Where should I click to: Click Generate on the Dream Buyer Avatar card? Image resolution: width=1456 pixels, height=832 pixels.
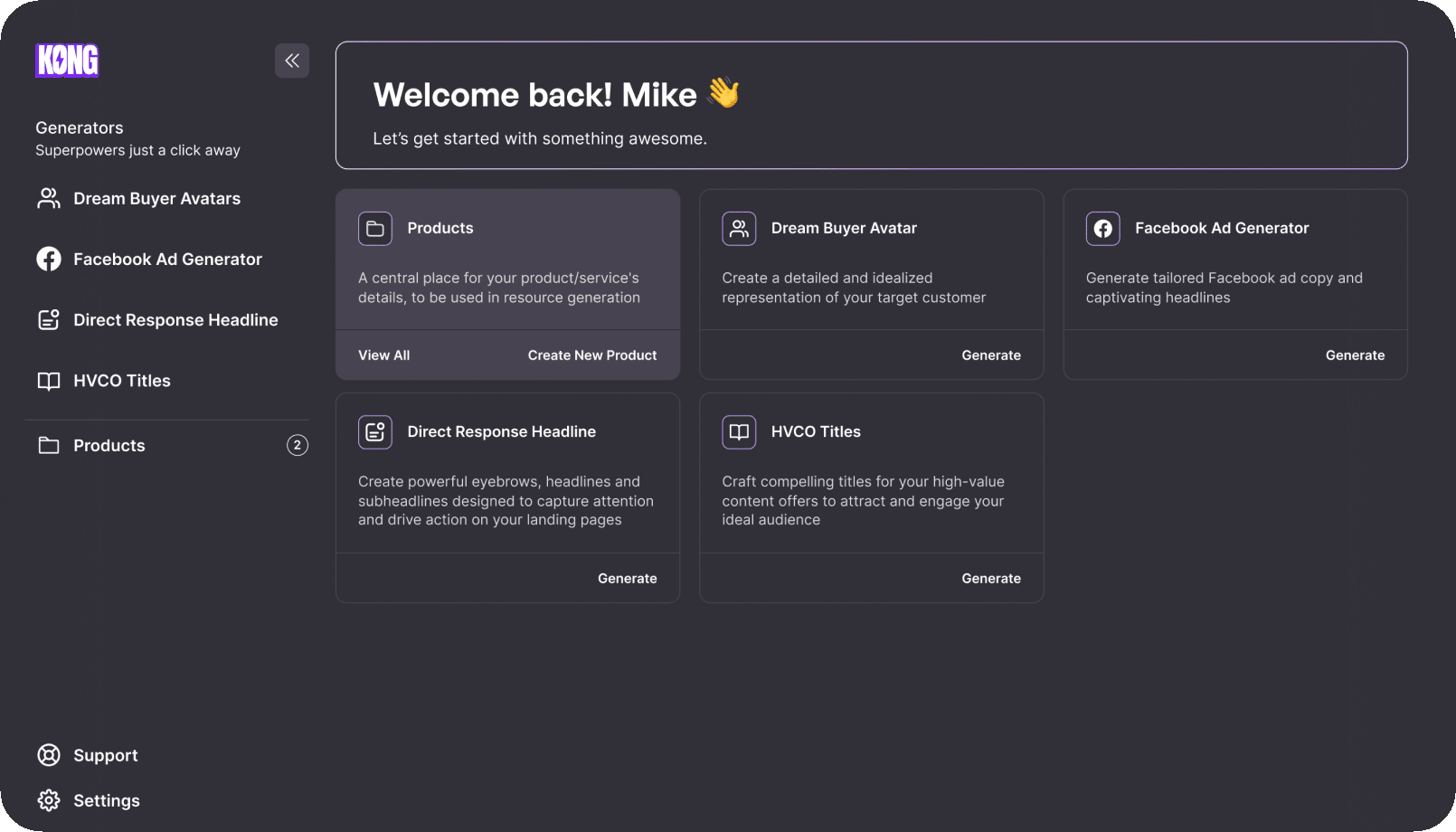click(x=990, y=355)
